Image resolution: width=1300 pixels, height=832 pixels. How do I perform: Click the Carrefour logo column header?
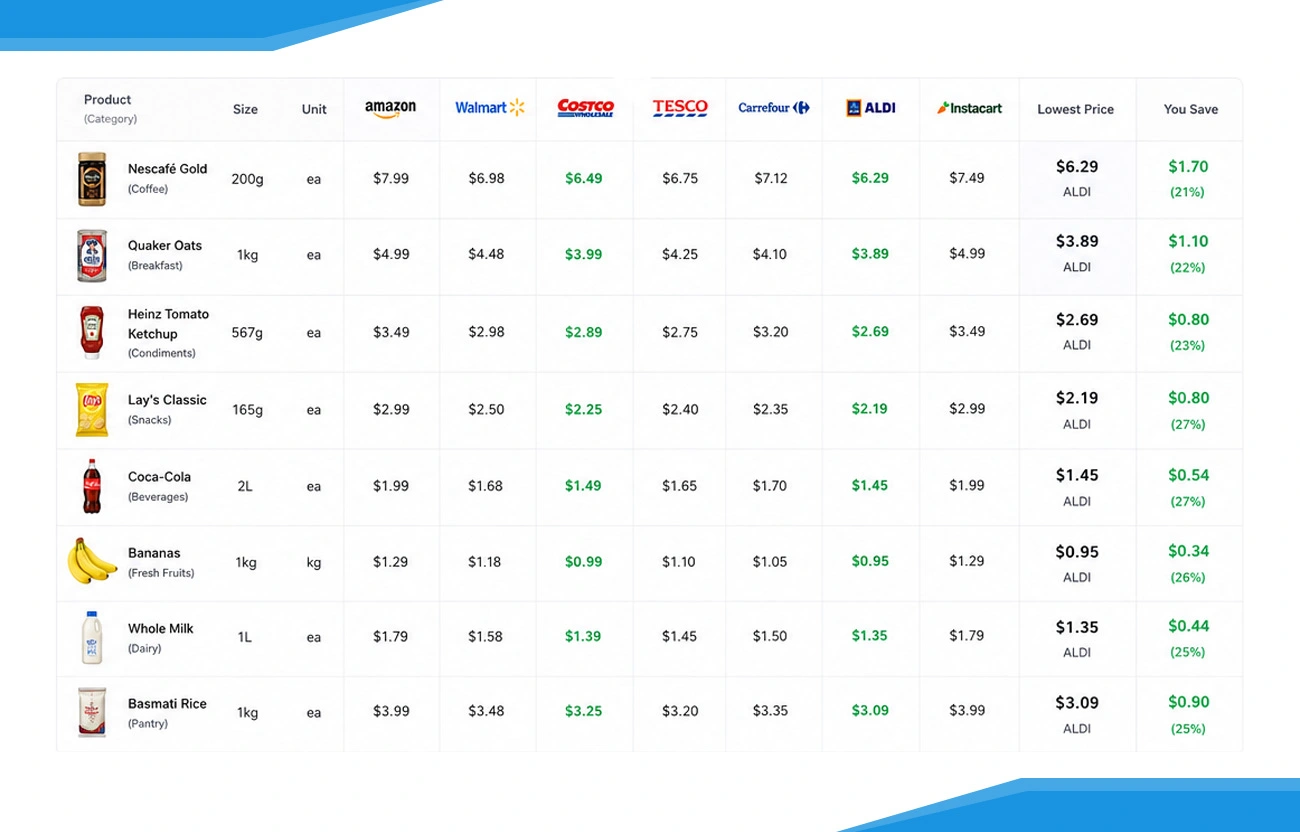click(x=774, y=108)
